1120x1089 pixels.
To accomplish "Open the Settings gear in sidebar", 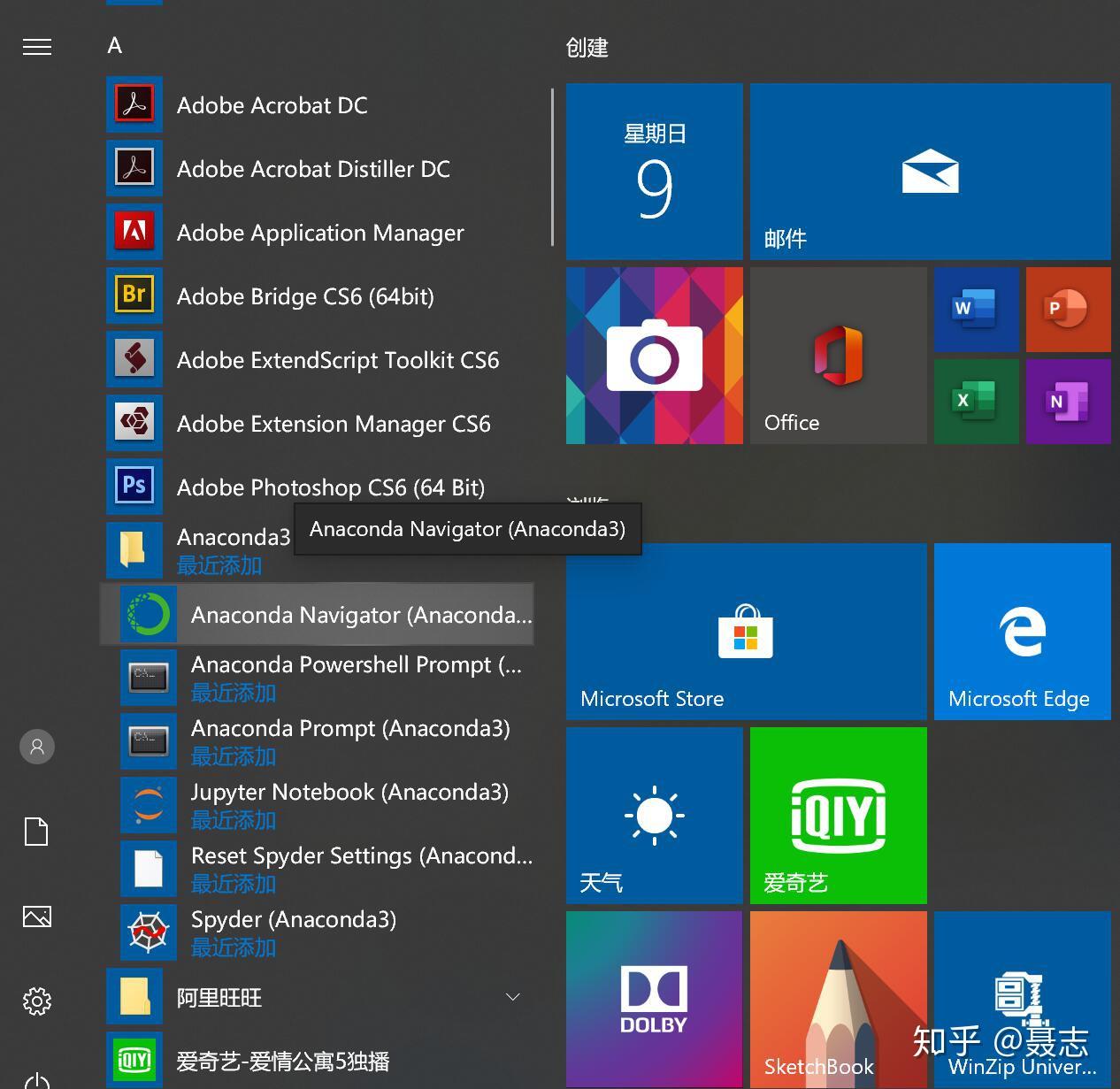I will 37,1001.
